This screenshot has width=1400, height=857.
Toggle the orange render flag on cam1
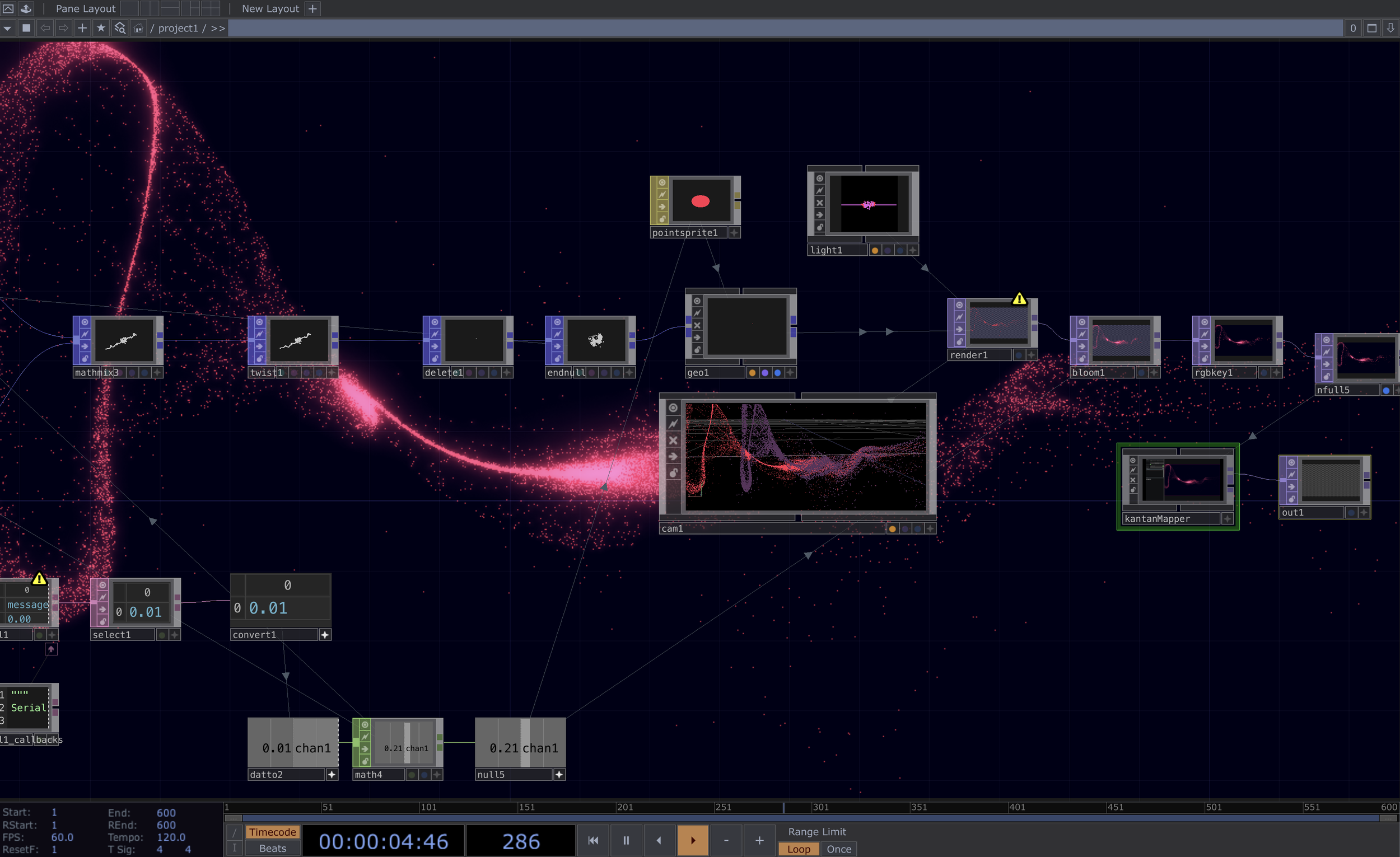pyautogui.click(x=892, y=529)
